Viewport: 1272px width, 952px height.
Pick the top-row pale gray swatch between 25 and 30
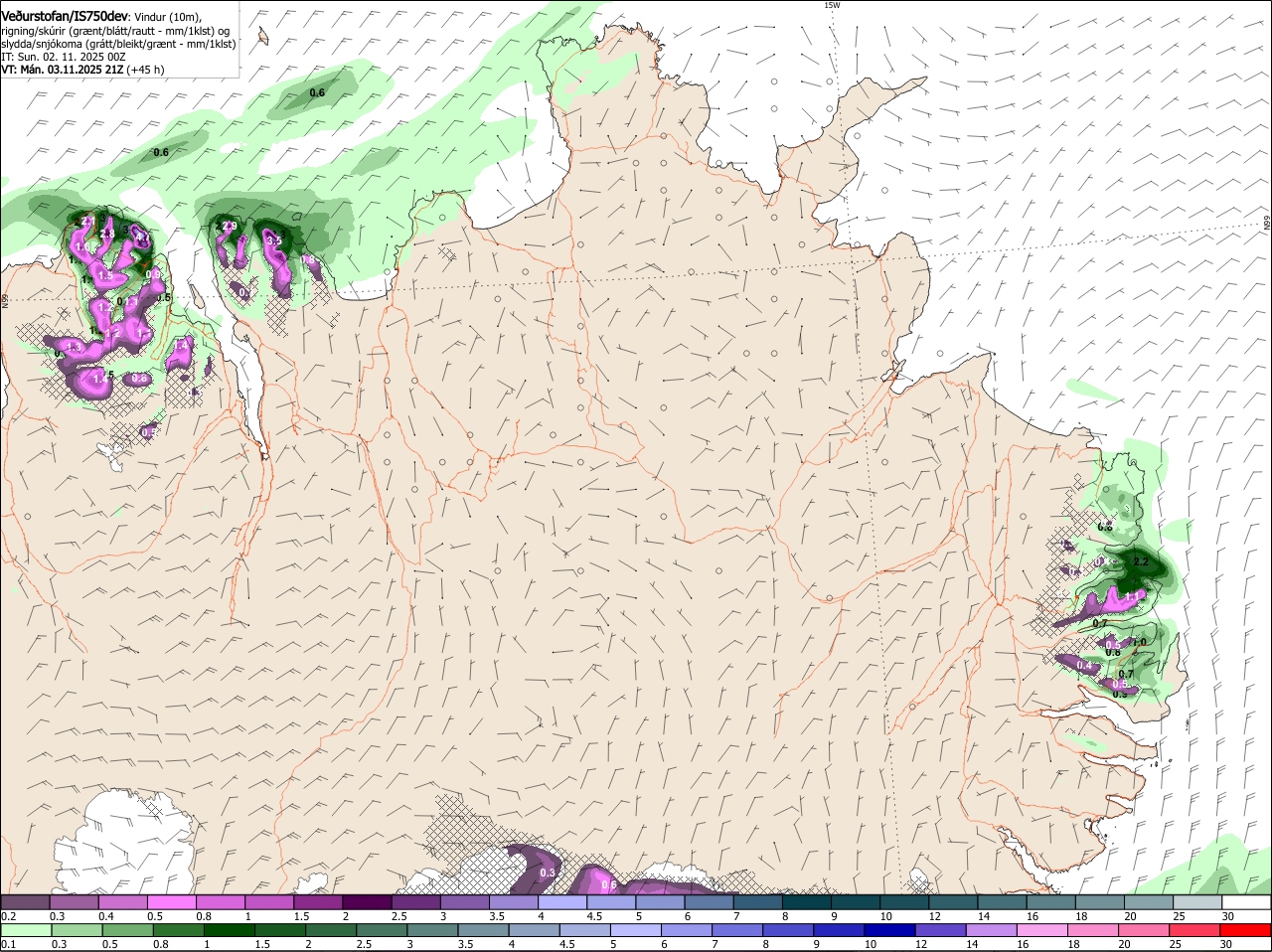click(x=1198, y=901)
